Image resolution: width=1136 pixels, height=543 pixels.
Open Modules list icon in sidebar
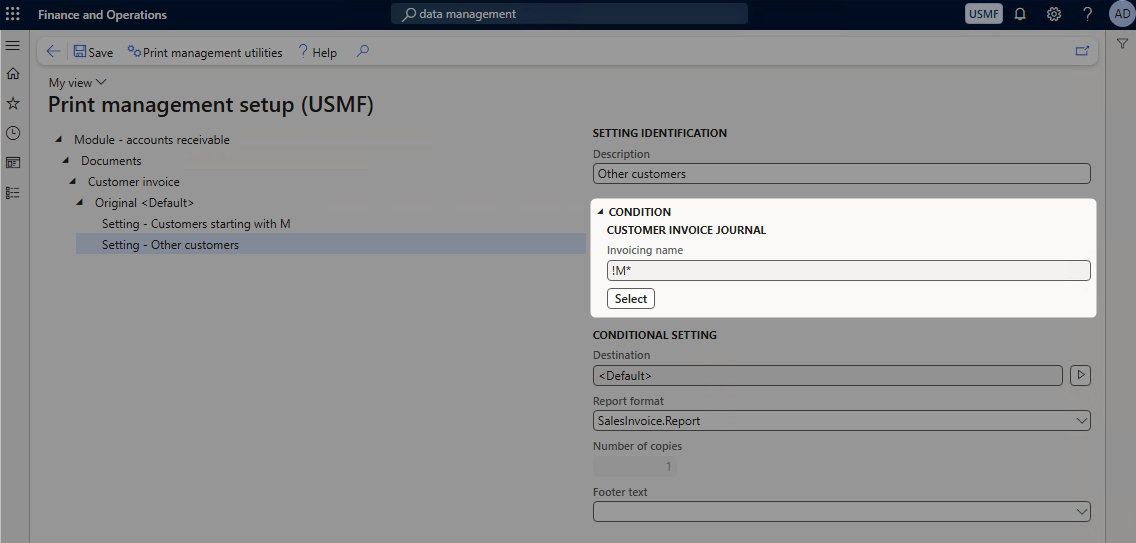(12, 193)
